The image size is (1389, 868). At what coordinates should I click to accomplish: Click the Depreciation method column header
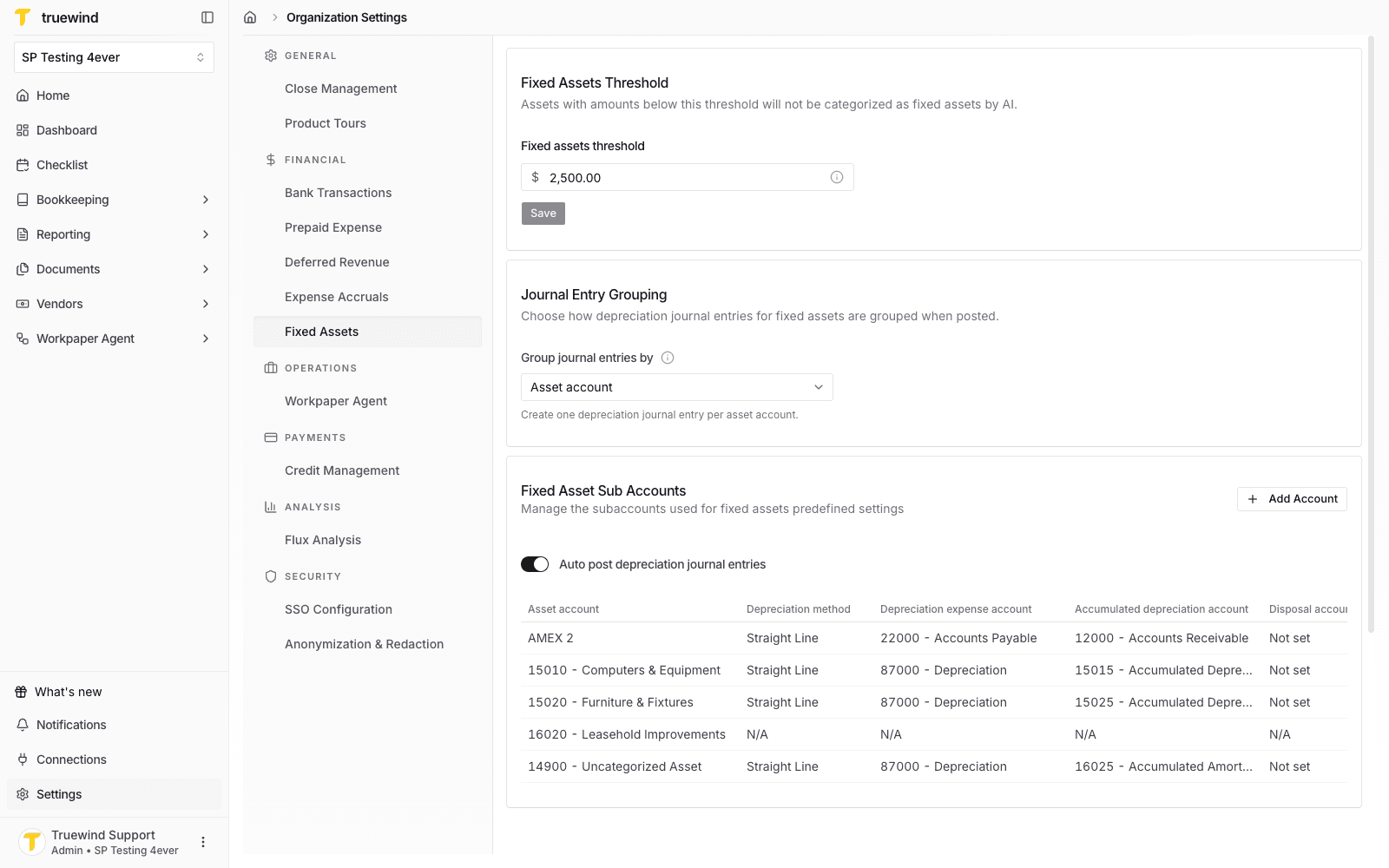799,609
